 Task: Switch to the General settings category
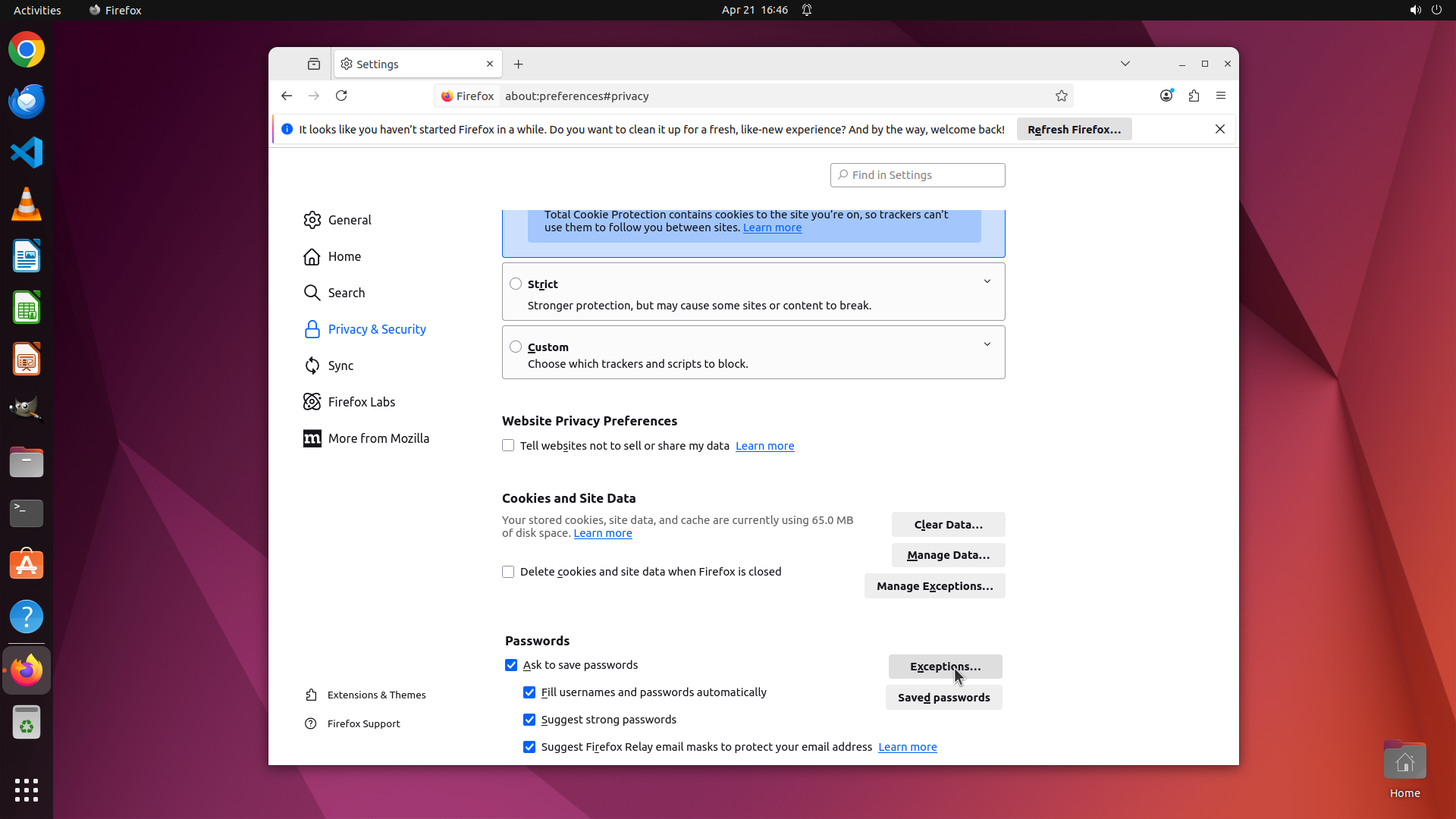click(349, 220)
